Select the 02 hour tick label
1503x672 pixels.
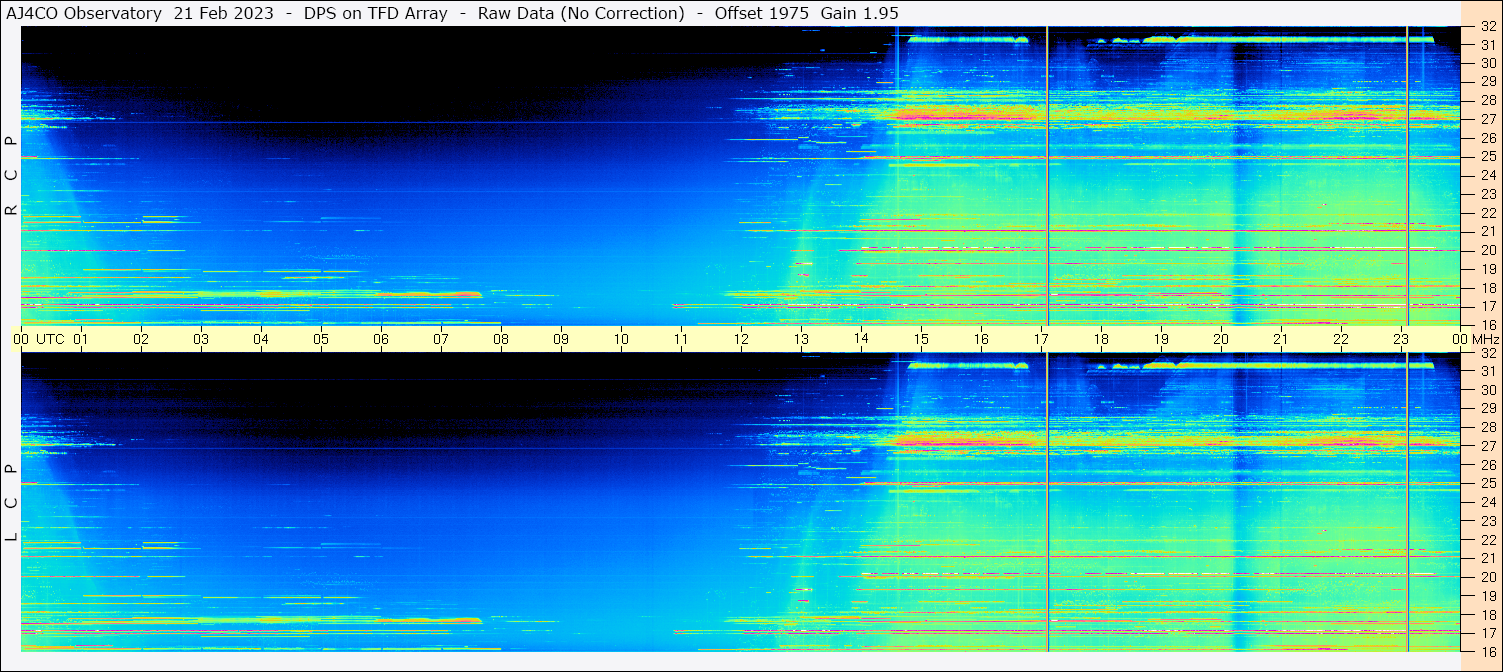[141, 339]
